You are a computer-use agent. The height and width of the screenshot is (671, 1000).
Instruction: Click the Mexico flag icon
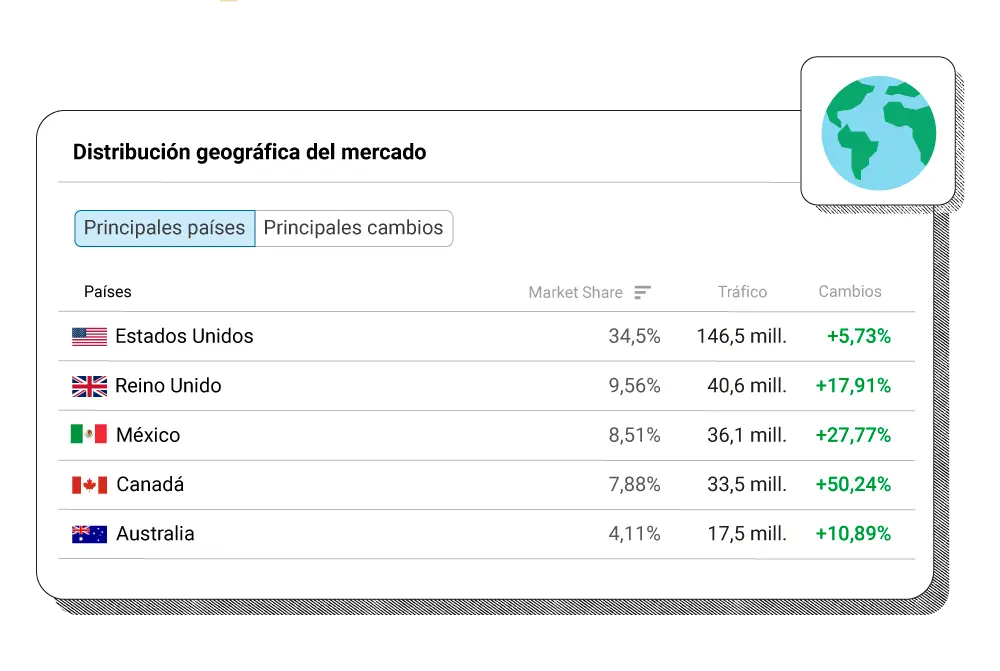[88, 435]
